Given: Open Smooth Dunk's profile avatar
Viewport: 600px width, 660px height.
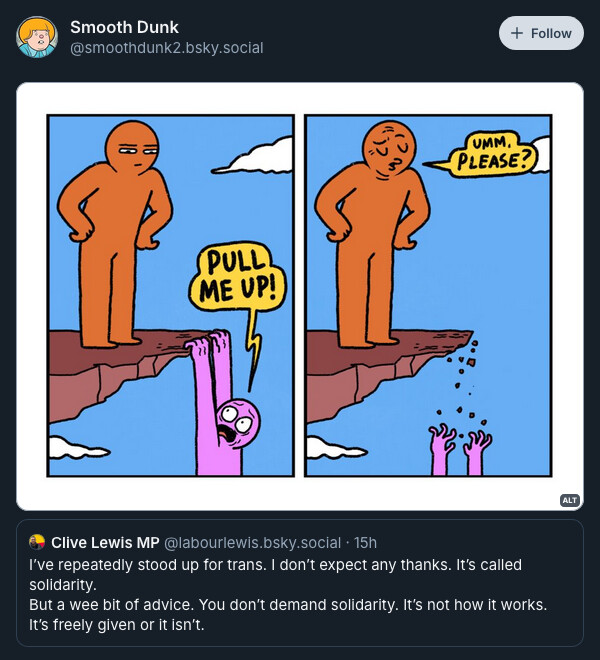Looking at the screenshot, I should (x=37, y=37).
